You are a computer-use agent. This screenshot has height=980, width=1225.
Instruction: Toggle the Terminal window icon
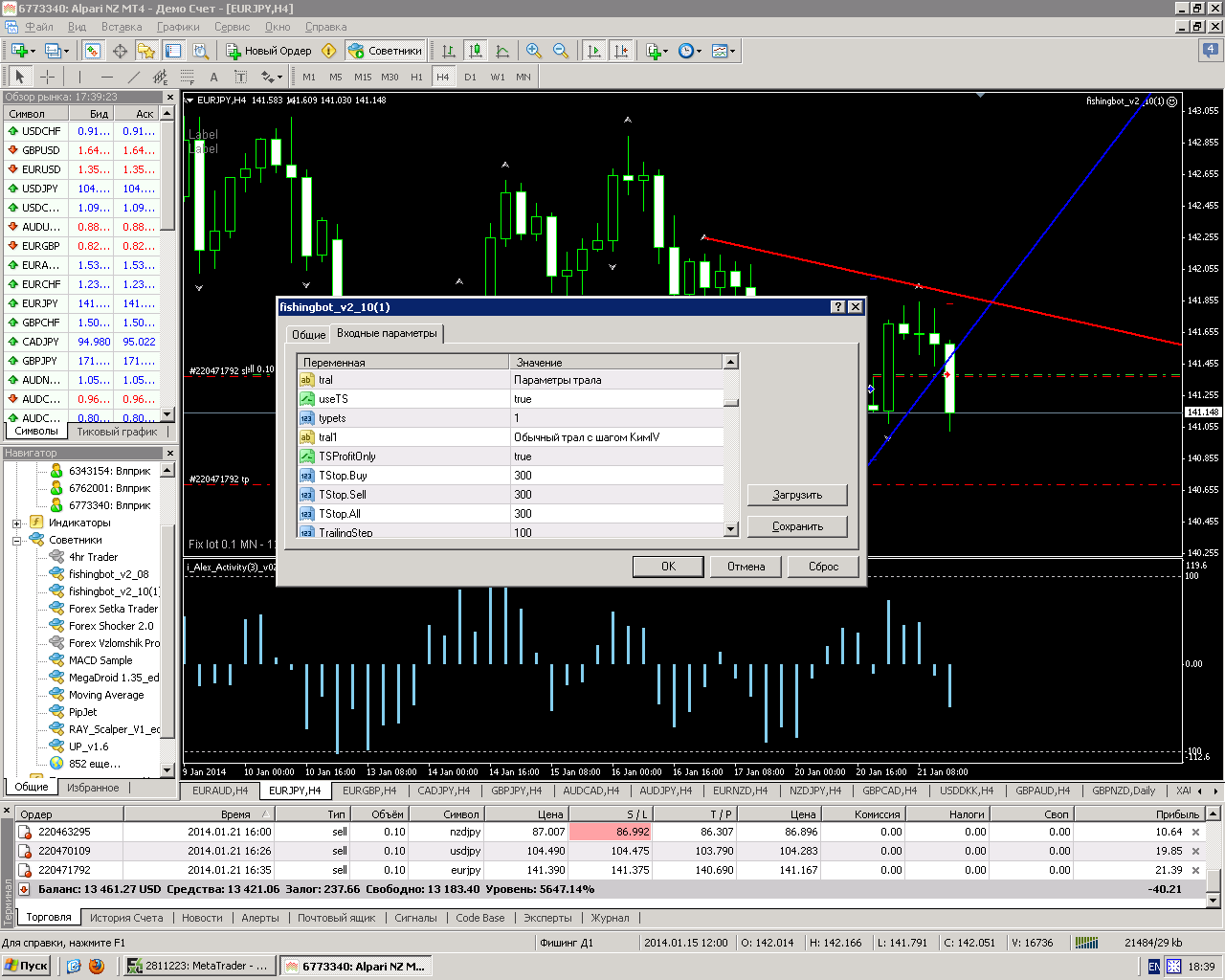pyautogui.click(x=173, y=51)
